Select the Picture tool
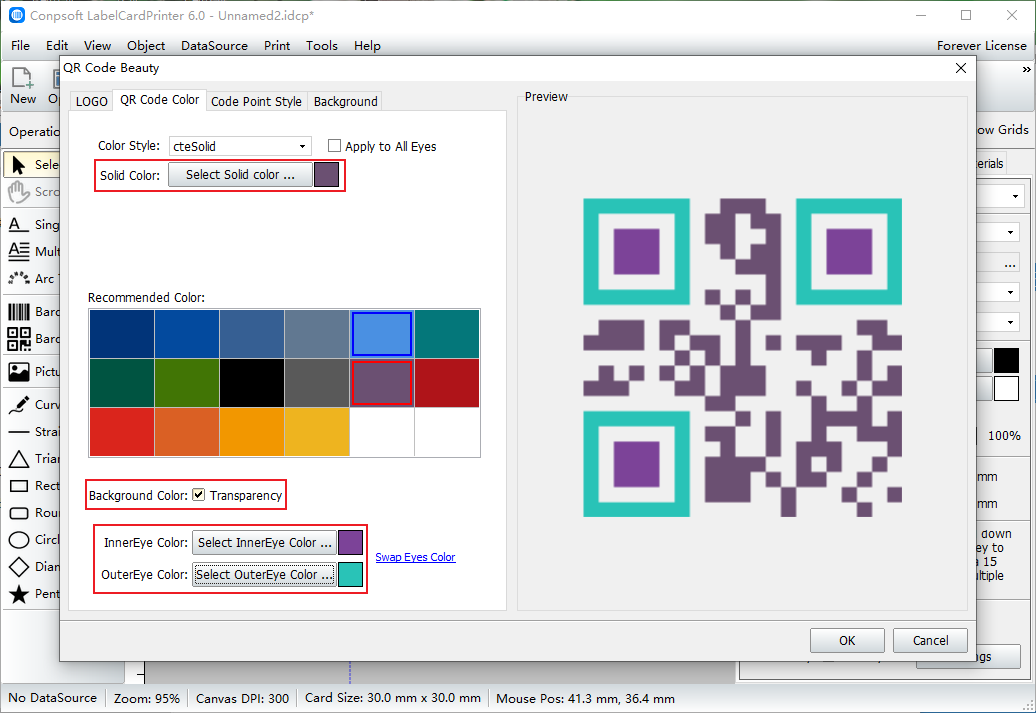 [x=32, y=371]
